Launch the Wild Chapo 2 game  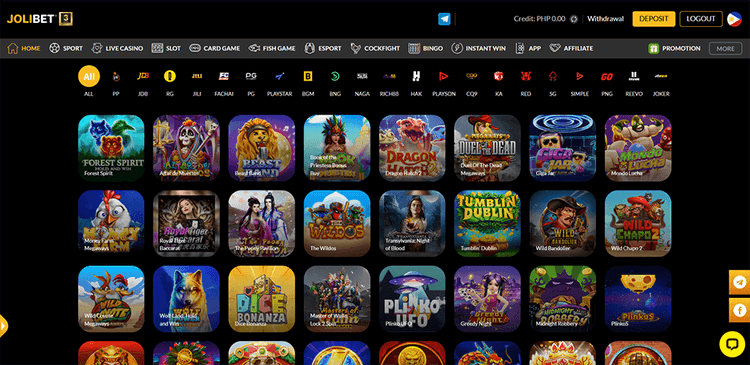tap(638, 223)
